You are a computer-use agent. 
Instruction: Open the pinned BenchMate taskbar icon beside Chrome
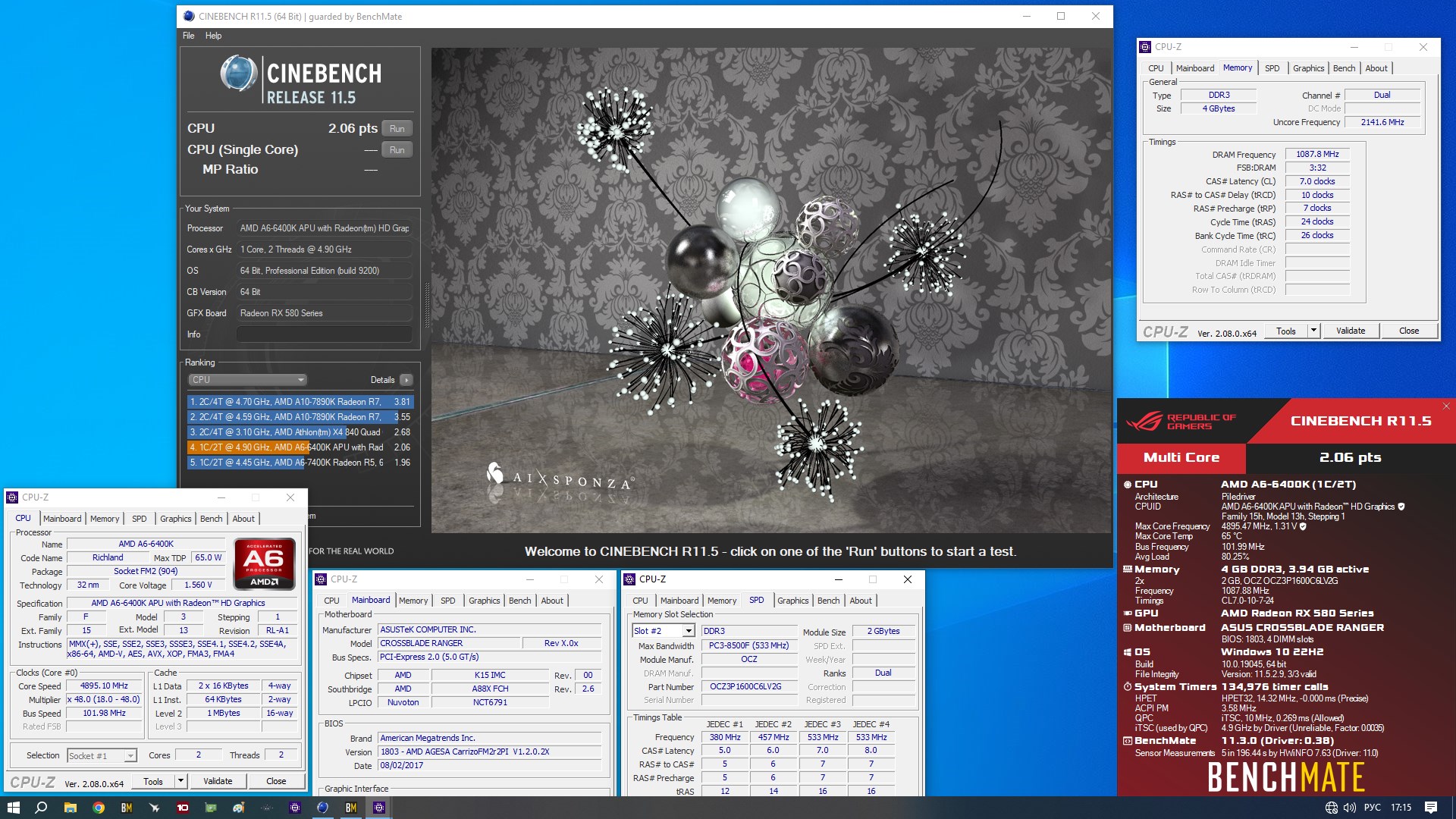127,808
